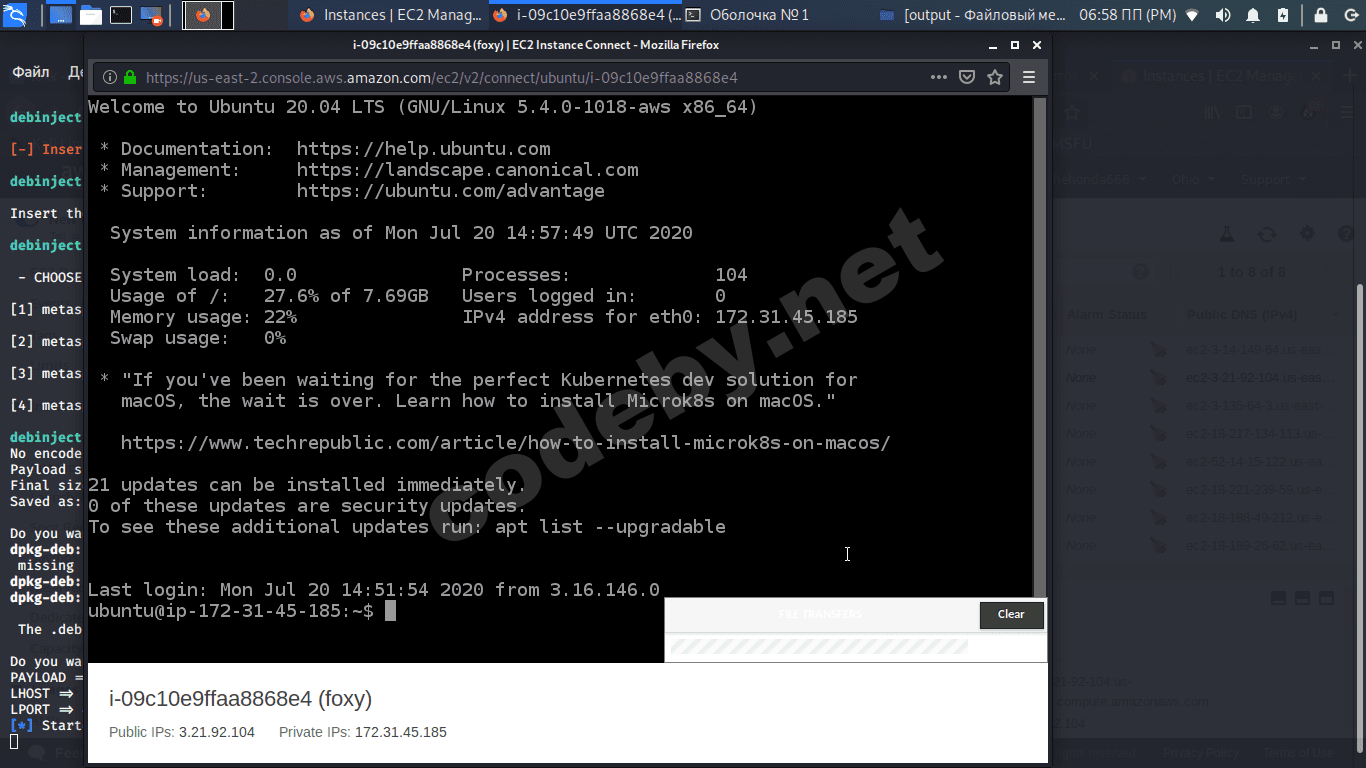Open the network indicator in the system tray

click(1191, 15)
